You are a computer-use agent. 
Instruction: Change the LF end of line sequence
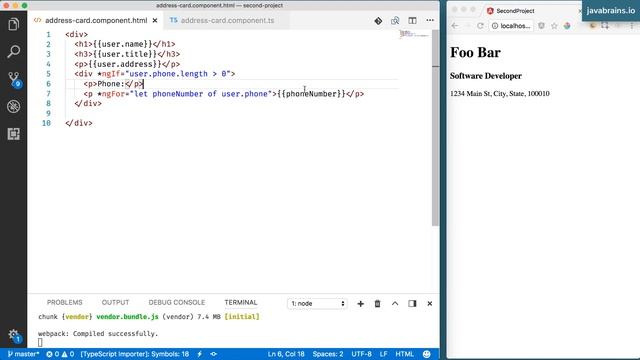click(x=383, y=354)
